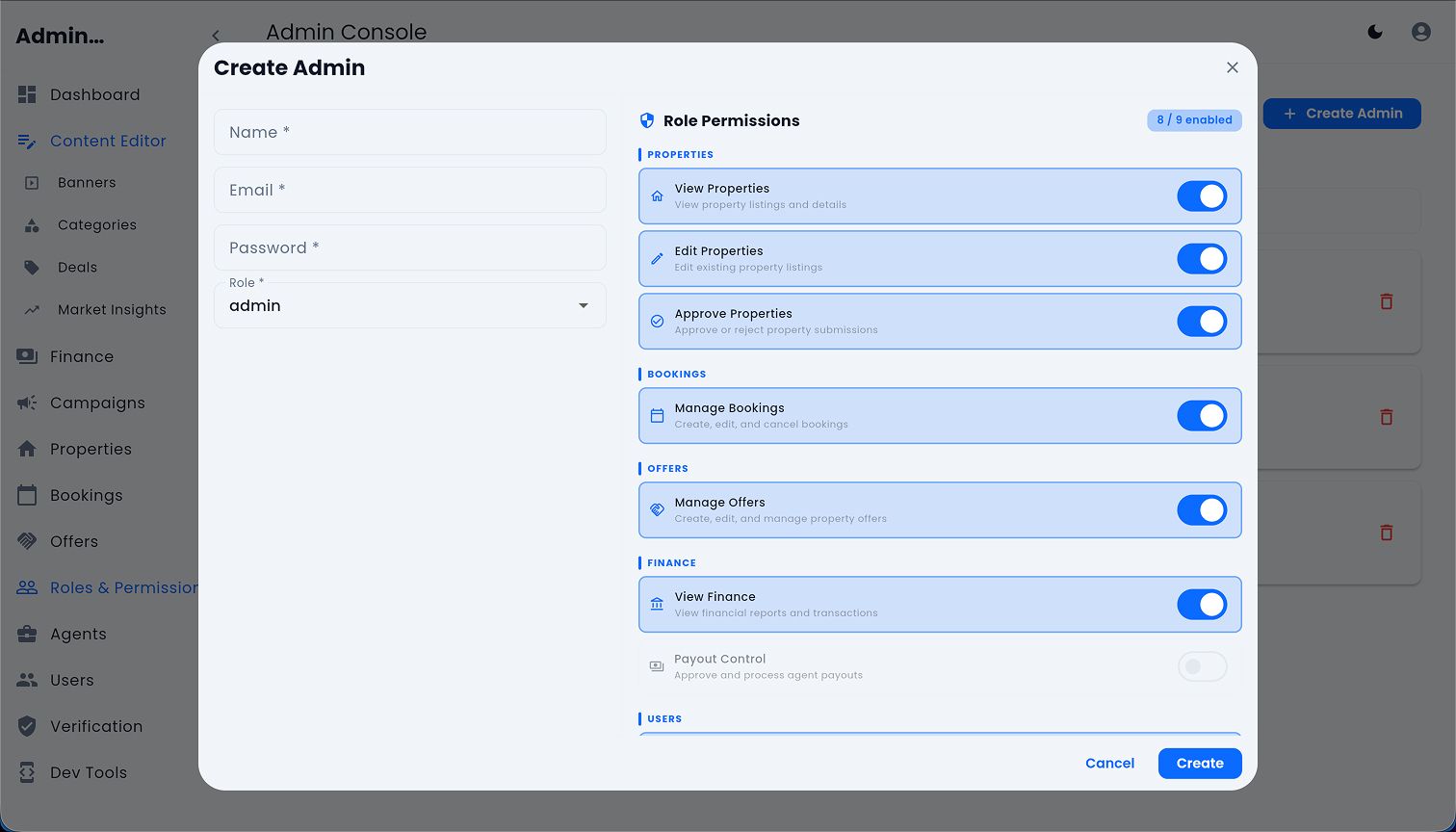The width and height of the screenshot is (1456, 832).
Task: Open Market Insights in sidebar
Action: [x=112, y=310]
